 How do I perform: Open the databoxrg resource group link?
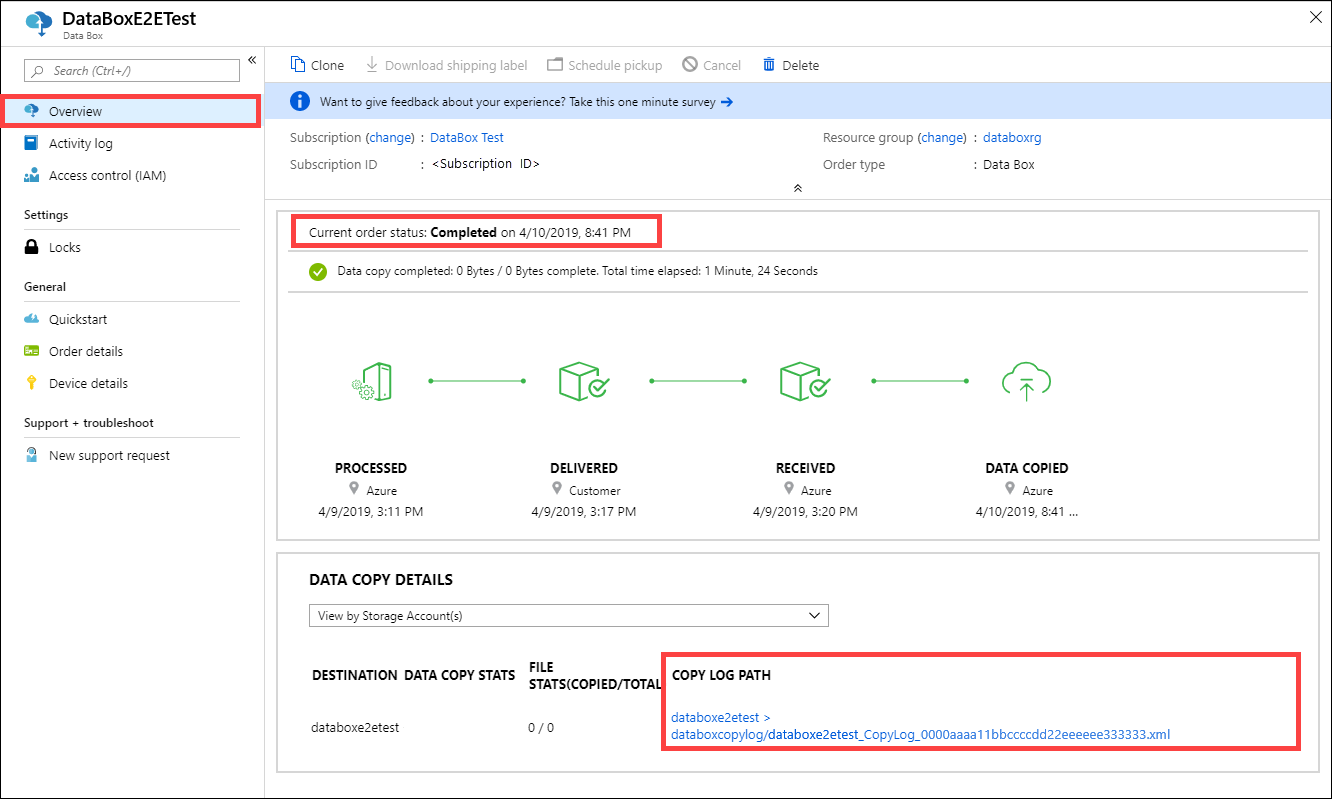[x=1012, y=137]
